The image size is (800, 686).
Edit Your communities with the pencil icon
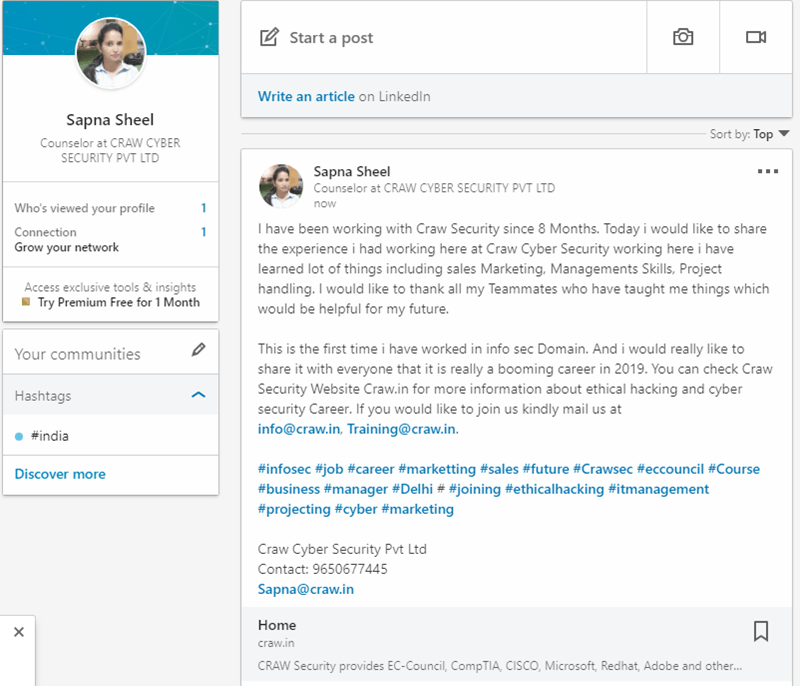[x=198, y=349]
